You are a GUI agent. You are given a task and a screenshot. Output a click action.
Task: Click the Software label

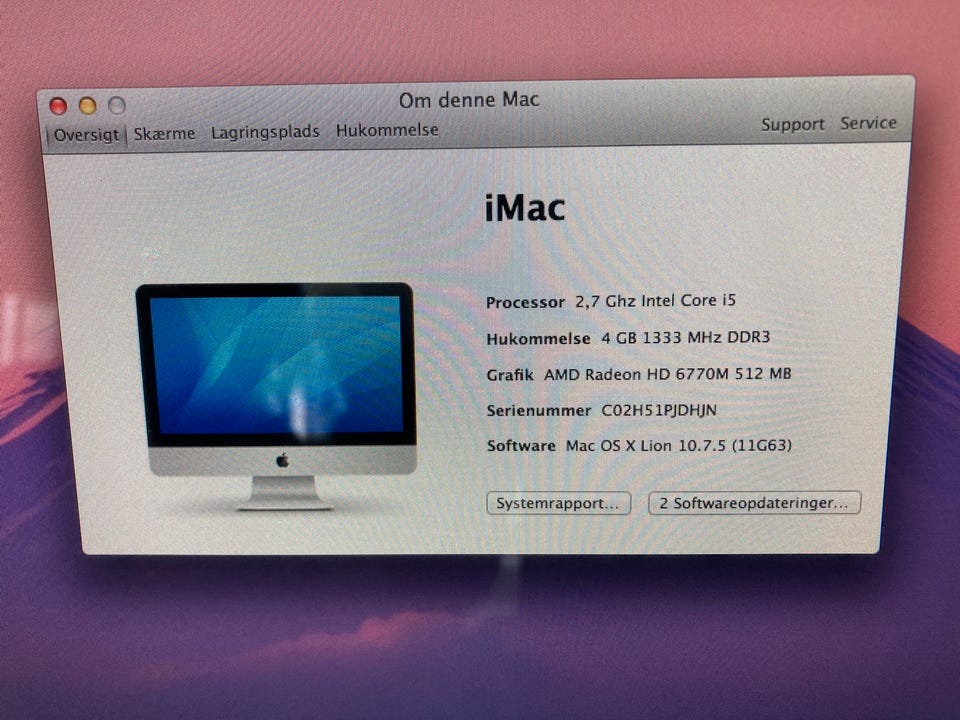click(x=521, y=446)
